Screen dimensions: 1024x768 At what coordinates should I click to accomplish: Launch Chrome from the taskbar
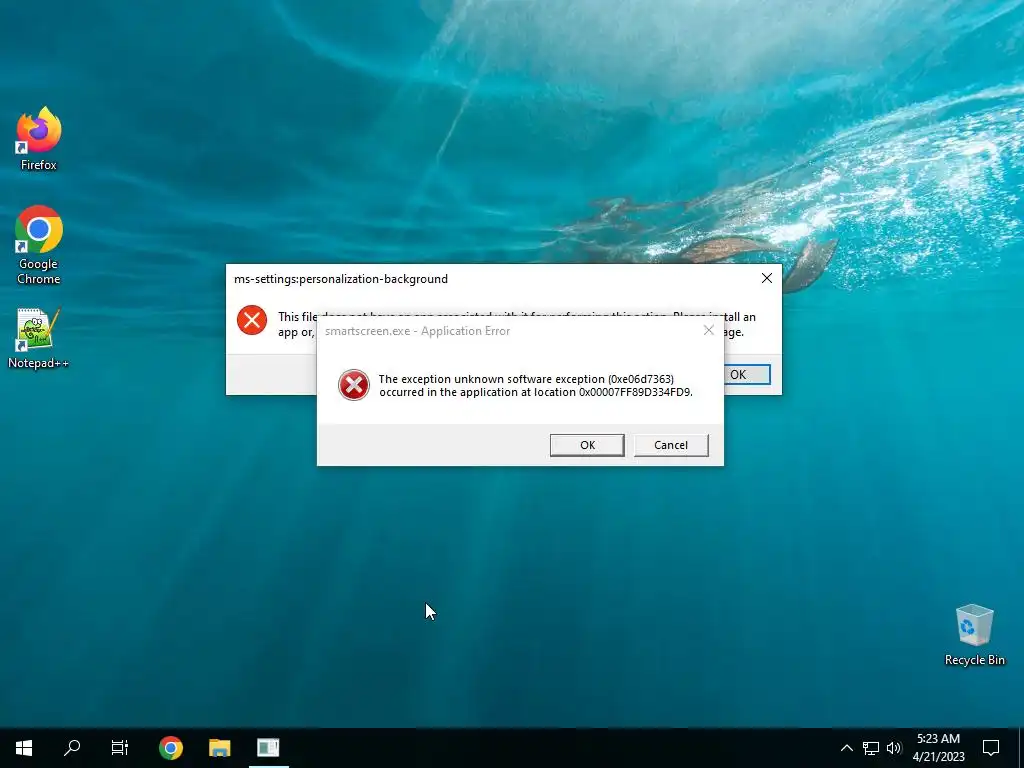coord(170,748)
